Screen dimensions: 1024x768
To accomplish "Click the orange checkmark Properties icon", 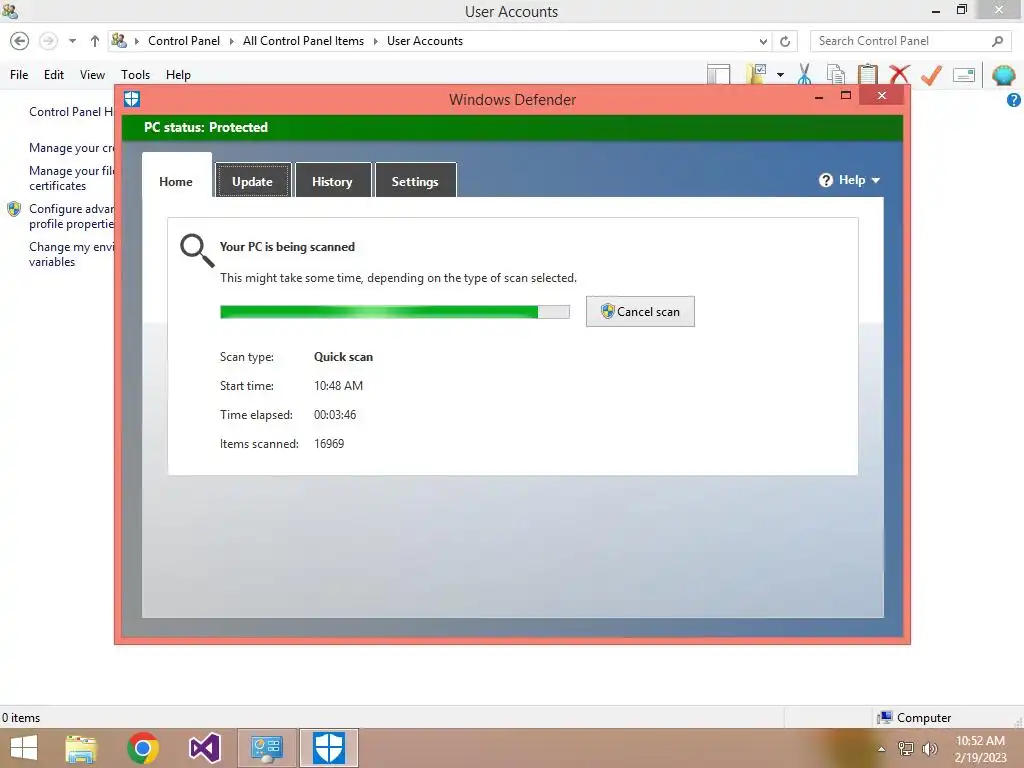I will pos(931,74).
